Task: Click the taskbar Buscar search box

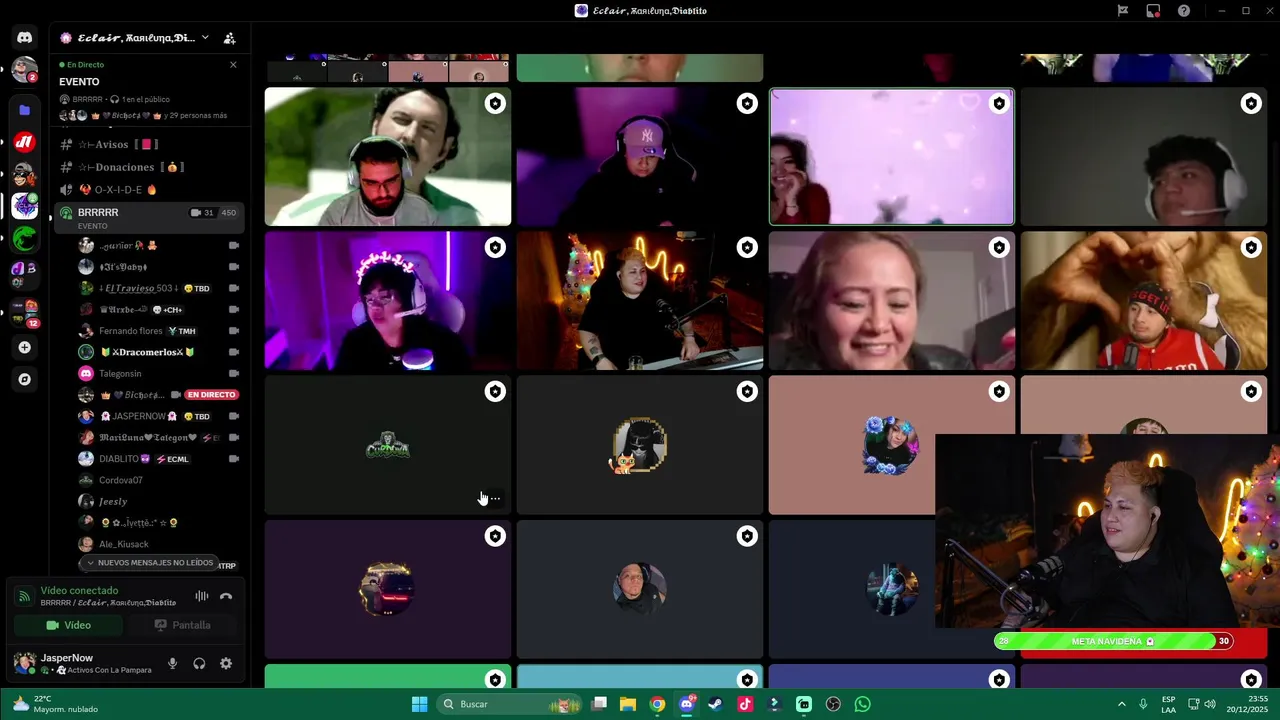Action: pos(510,704)
